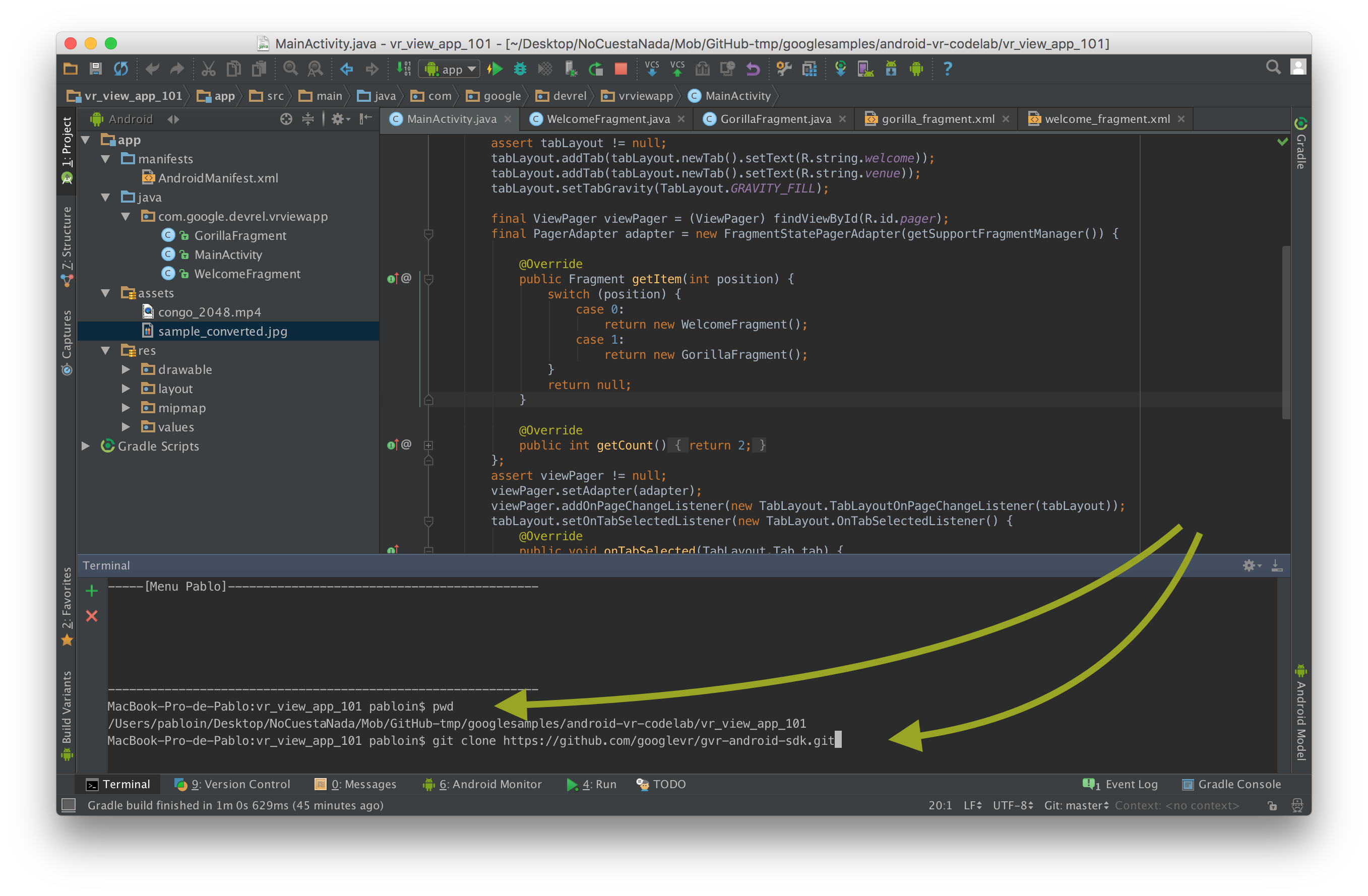Click the Copy toolbar icon
Image resolution: width=1368 pixels, height=896 pixels.
(233, 69)
